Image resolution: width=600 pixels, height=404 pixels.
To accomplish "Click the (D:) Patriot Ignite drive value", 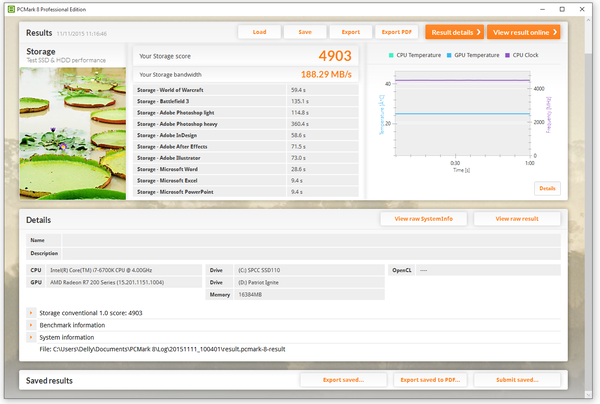I will click(x=258, y=282).
